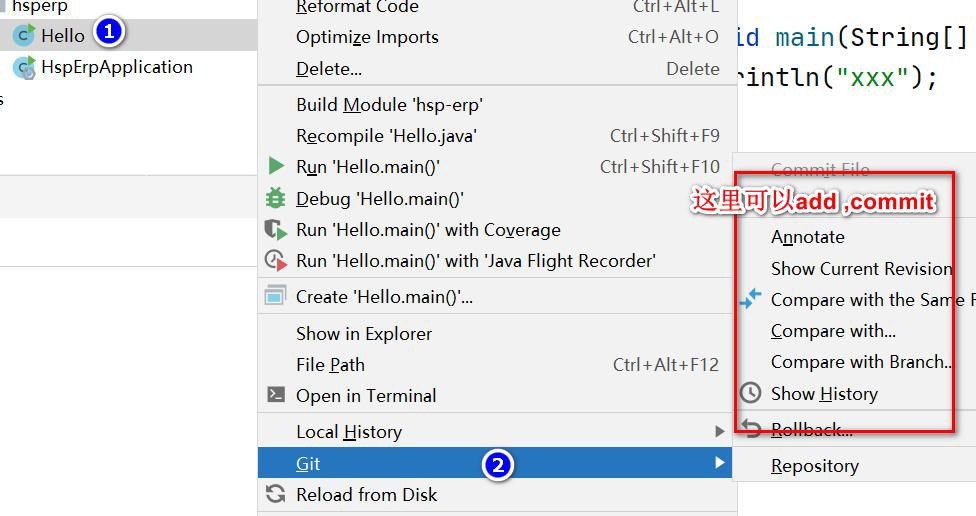This screenshot has width=976, height=516.
Task: Expand the Local History submenu arrow
Action: pyautogui.click(x=718, y=432)
